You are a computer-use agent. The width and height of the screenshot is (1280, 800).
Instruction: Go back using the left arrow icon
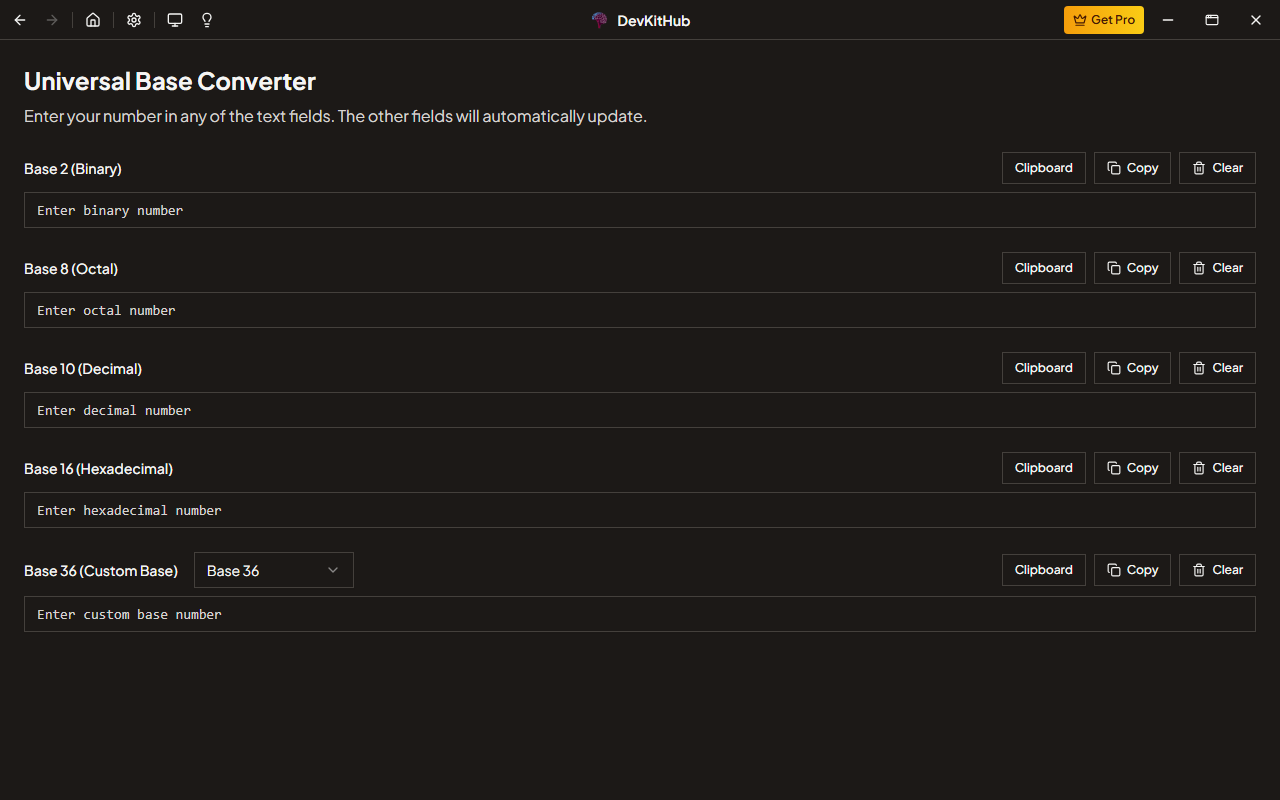[20, 20]
